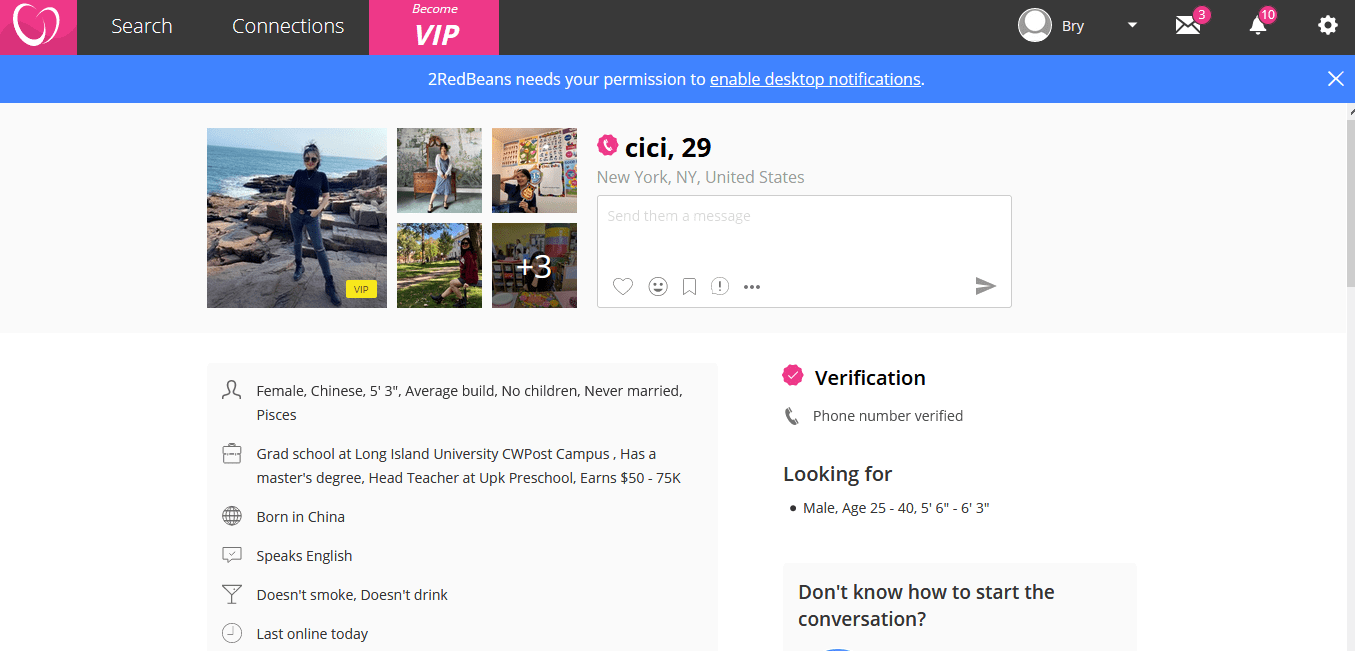This screenshot has width=1355, height=651.
Task: Bookmark this profile with the bookmark icon
Action: pos(689,287)
